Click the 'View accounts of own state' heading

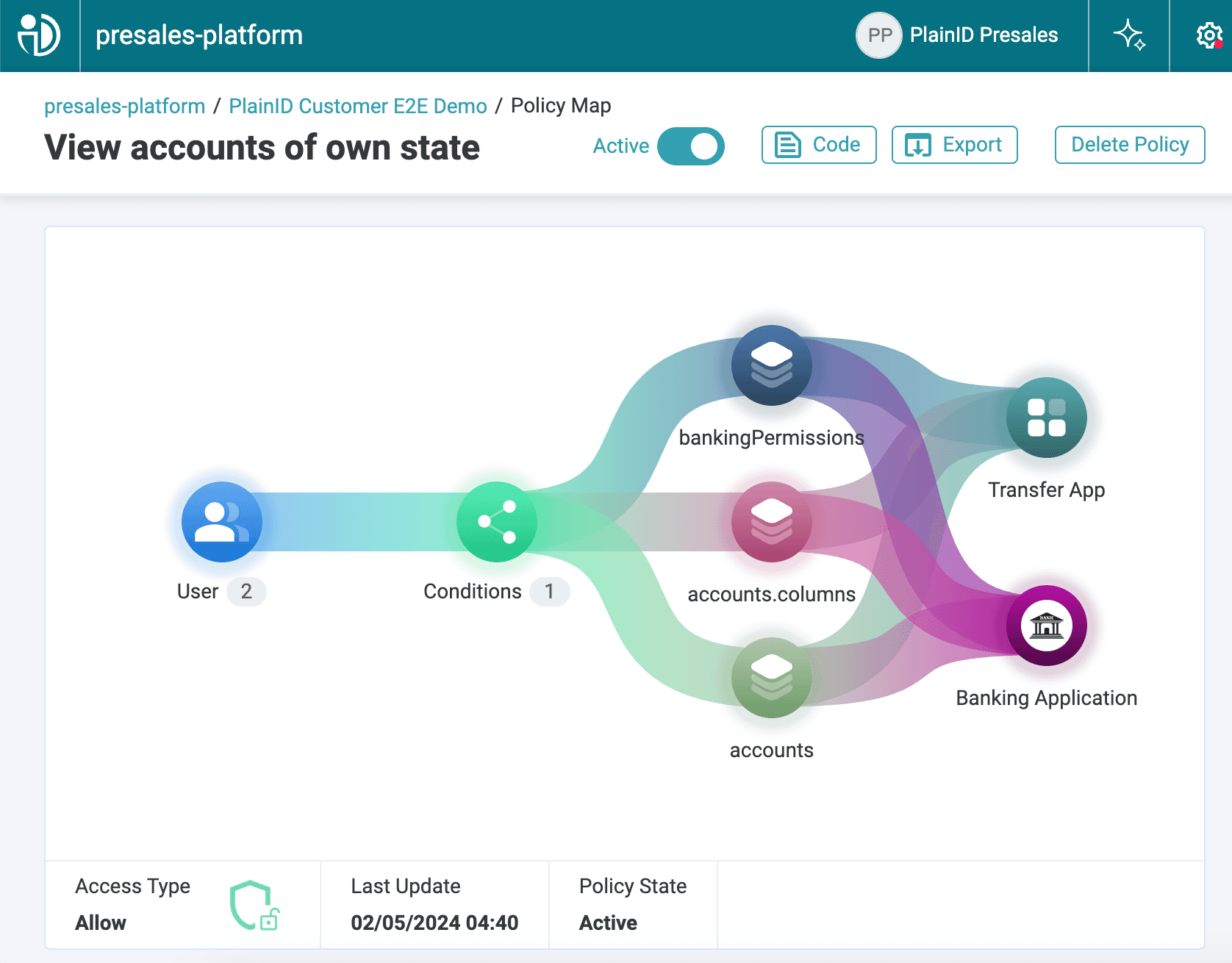point(262,147)
